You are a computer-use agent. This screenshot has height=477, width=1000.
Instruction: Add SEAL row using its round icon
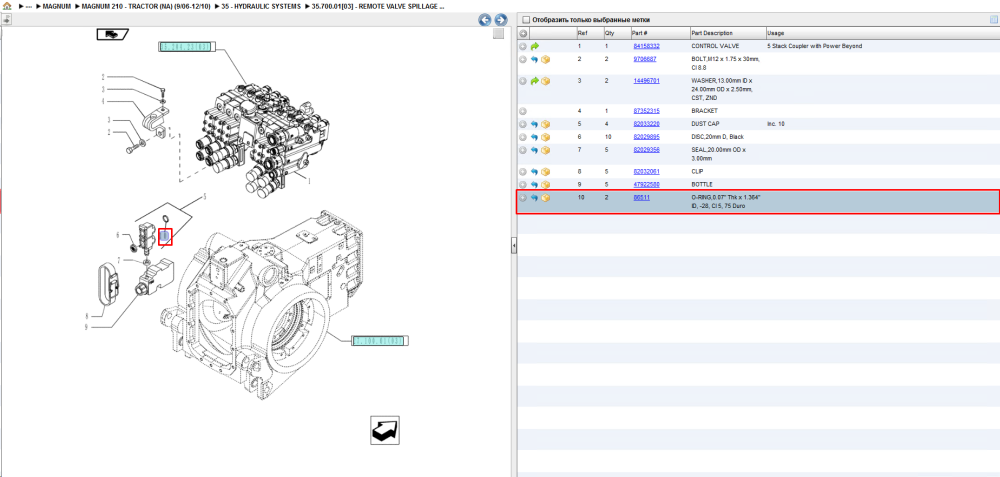pyautogui.click(x=523, y=150)
